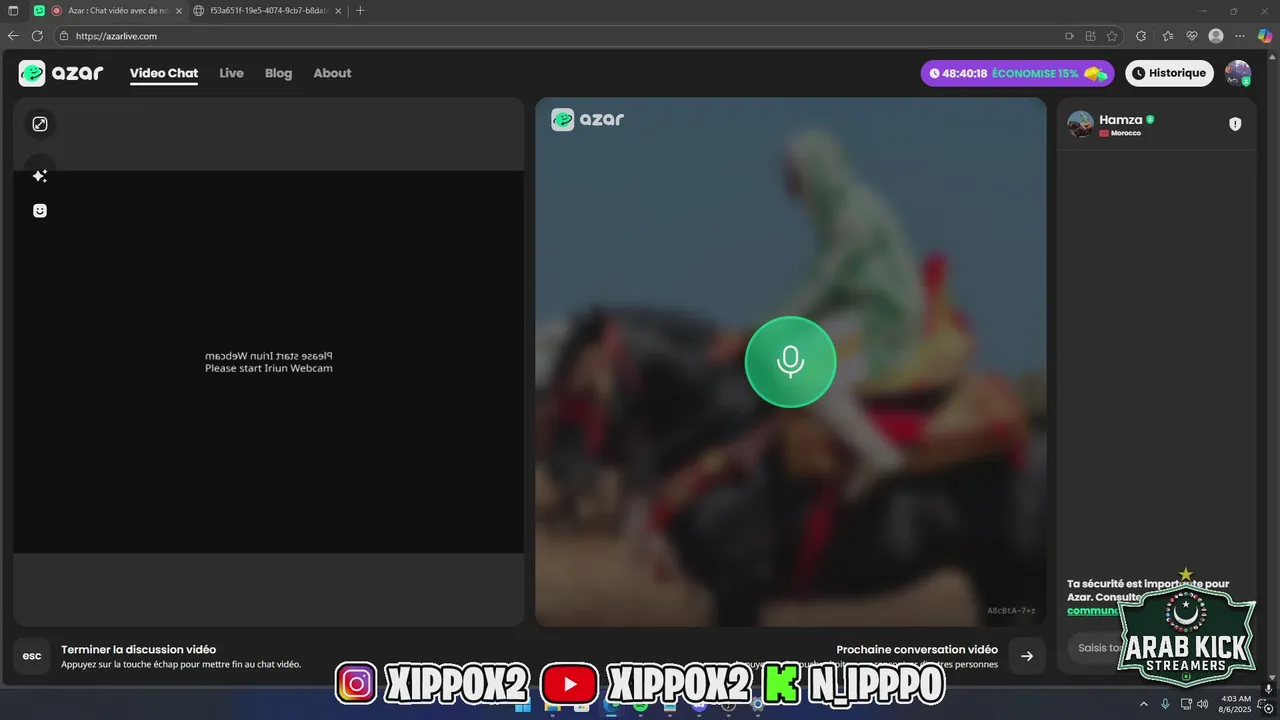Click the camera permission icon in address bar

pos(1069,36)
